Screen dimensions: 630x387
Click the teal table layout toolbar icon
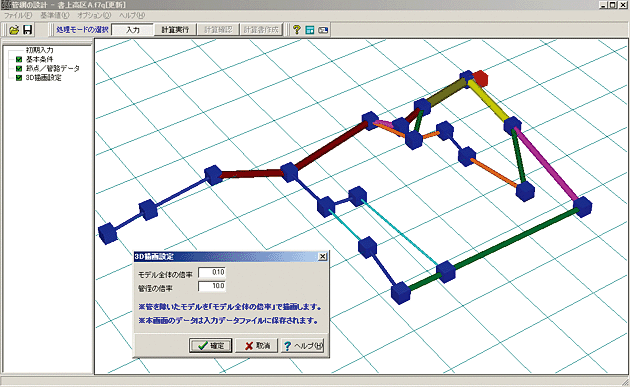pyautogui.click(x=310, y=30)
